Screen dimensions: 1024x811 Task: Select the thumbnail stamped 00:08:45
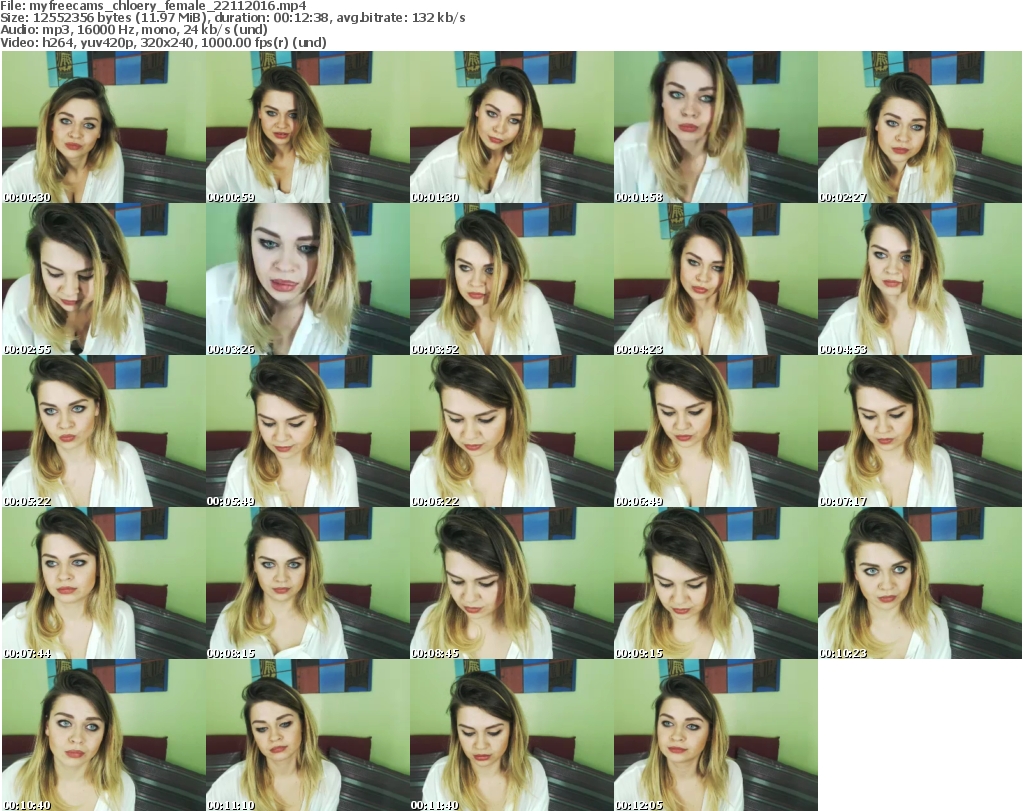click(511, 583)
